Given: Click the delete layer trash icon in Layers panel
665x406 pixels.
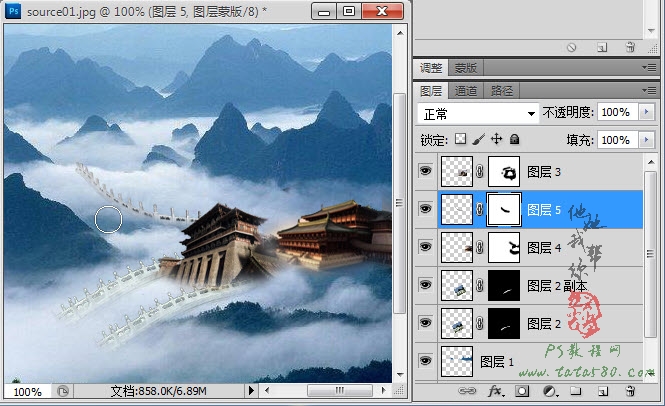Looking at the screenshot, I should pos(630,391).
